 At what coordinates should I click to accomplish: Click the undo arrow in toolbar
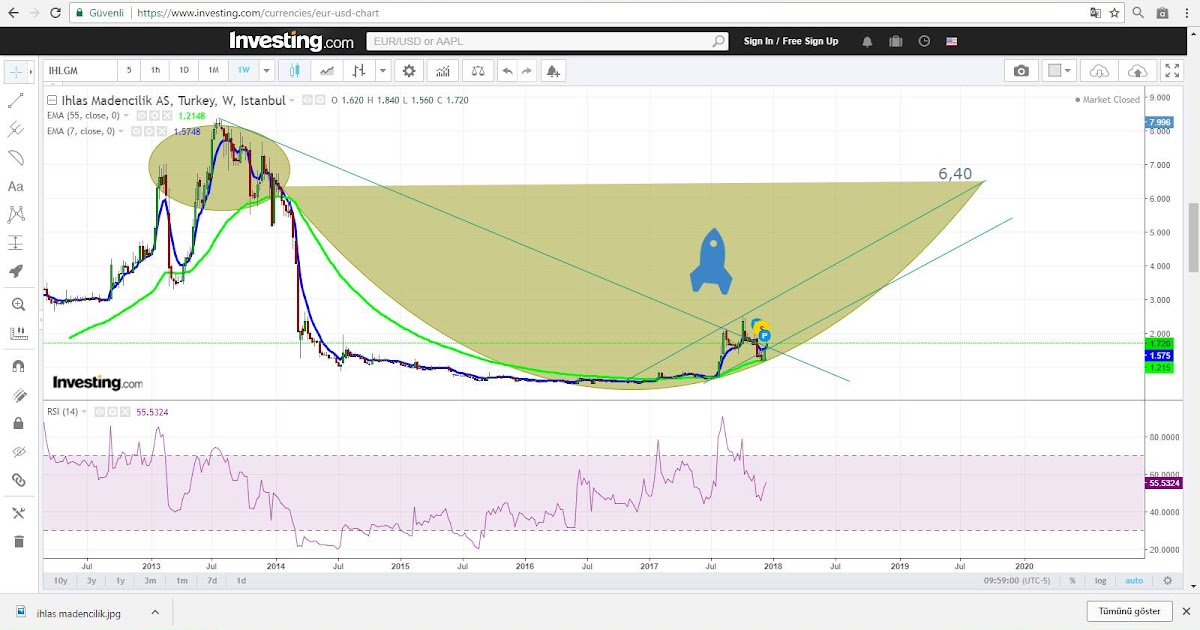(507, 71)
